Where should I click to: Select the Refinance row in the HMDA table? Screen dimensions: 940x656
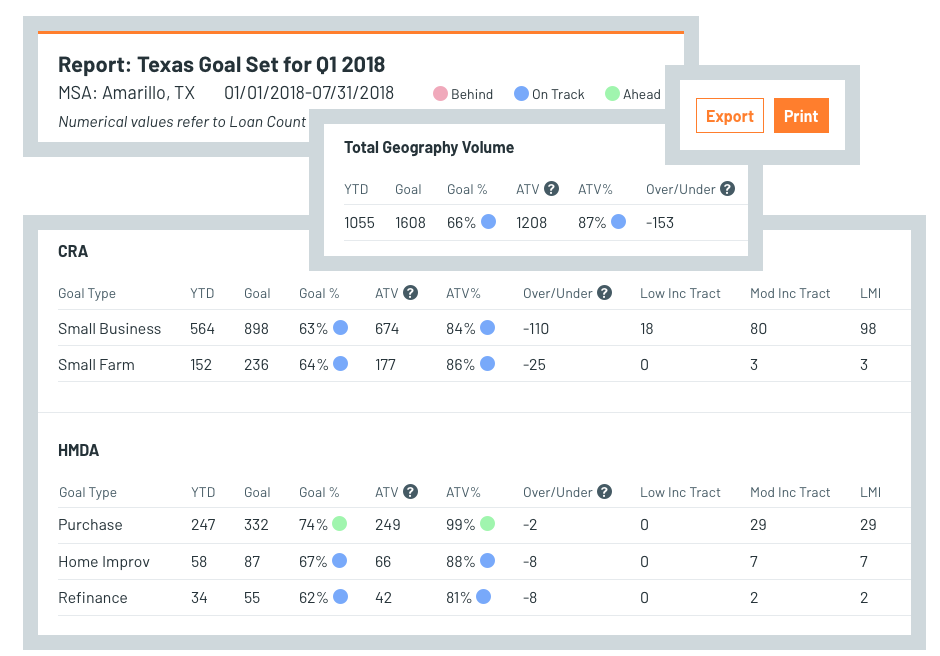coord(92,597)
